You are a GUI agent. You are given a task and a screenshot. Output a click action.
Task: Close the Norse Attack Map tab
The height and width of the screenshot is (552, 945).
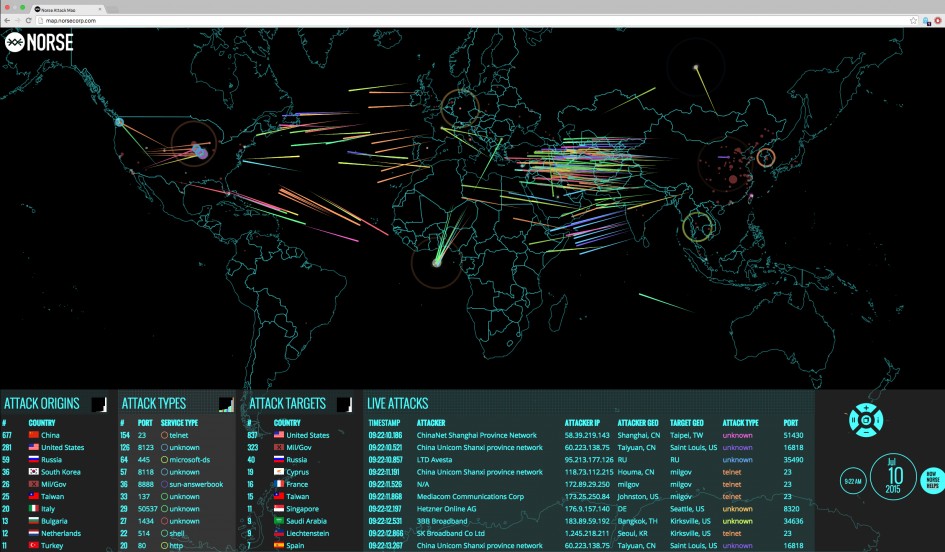pos(100,10)
